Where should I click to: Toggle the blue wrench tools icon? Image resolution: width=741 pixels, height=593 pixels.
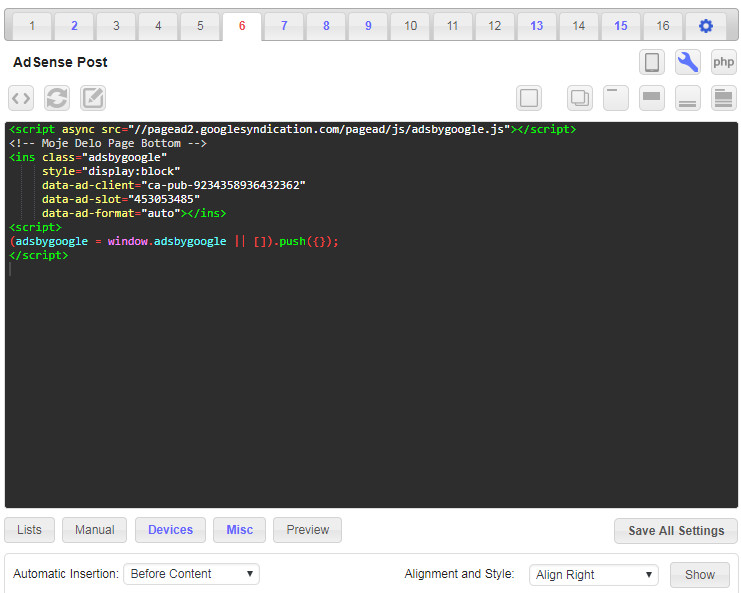click(x=688, y=62)
